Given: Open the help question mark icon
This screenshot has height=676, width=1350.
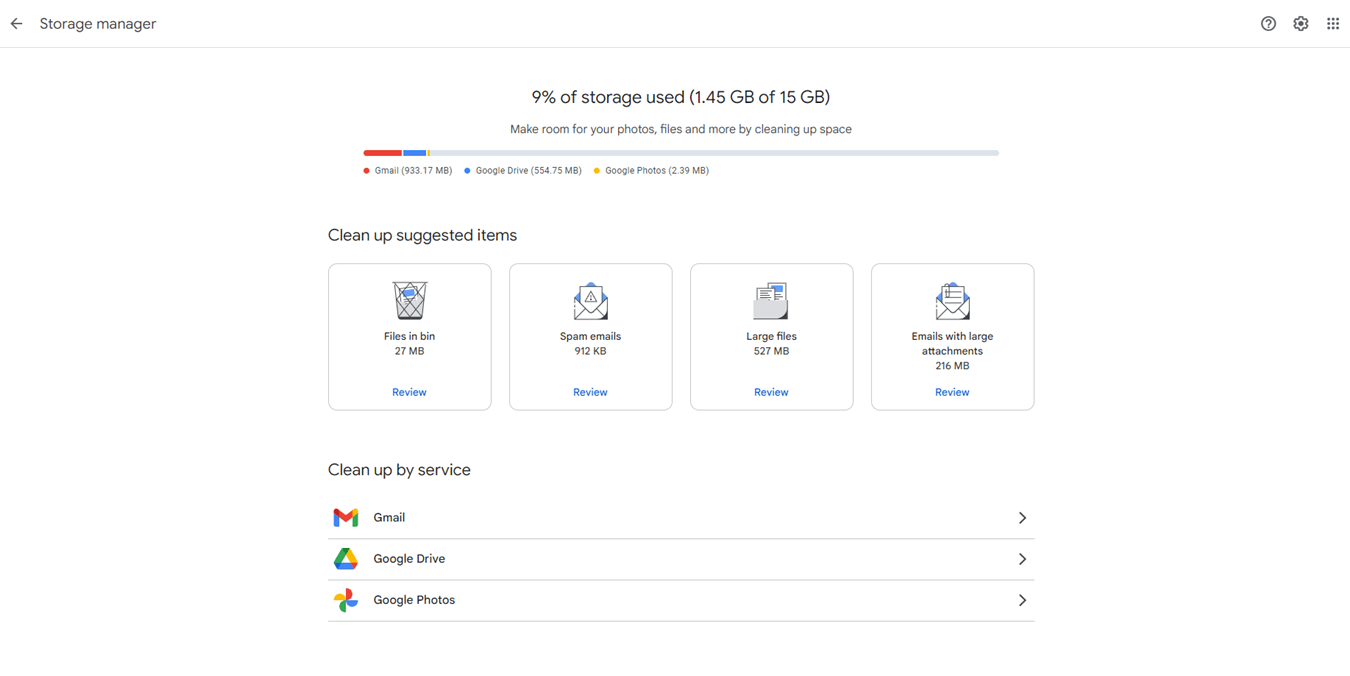Looking at the screenshot, I should coord(1268,24).
